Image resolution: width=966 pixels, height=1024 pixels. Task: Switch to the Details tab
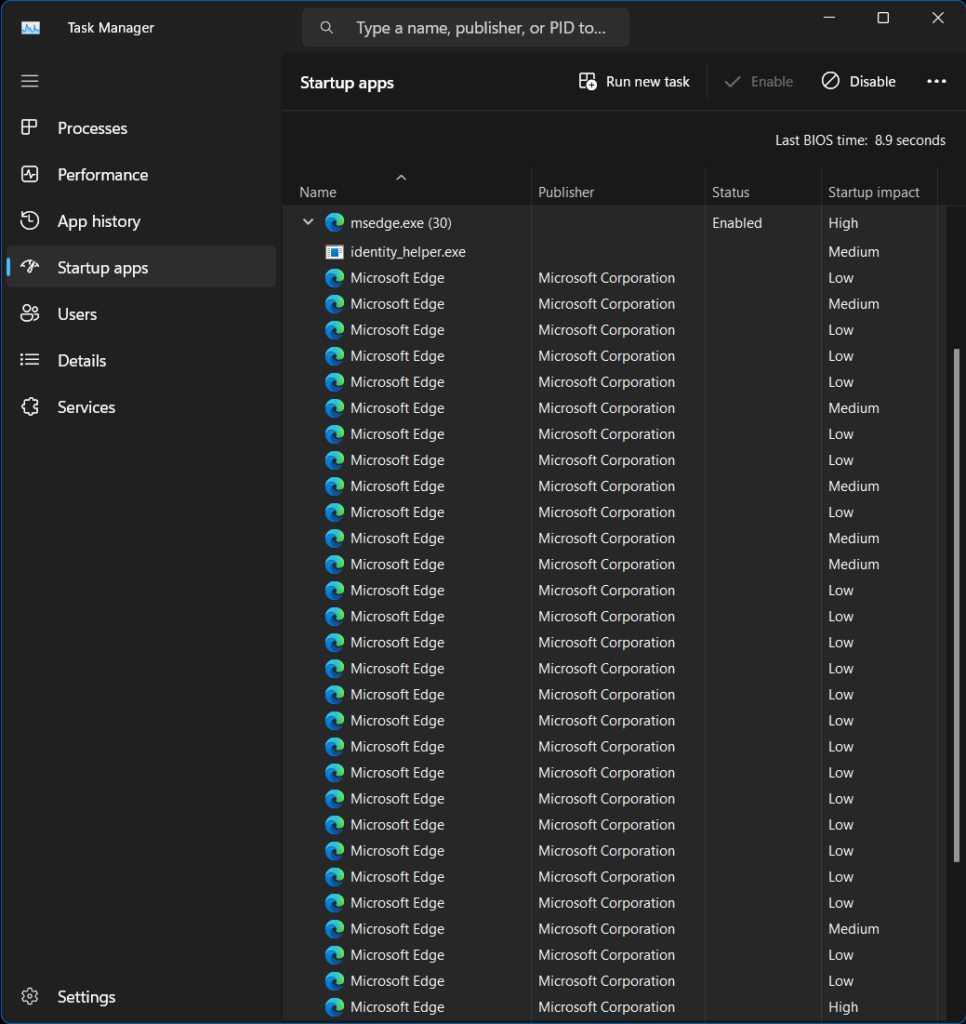click(82, 361)
